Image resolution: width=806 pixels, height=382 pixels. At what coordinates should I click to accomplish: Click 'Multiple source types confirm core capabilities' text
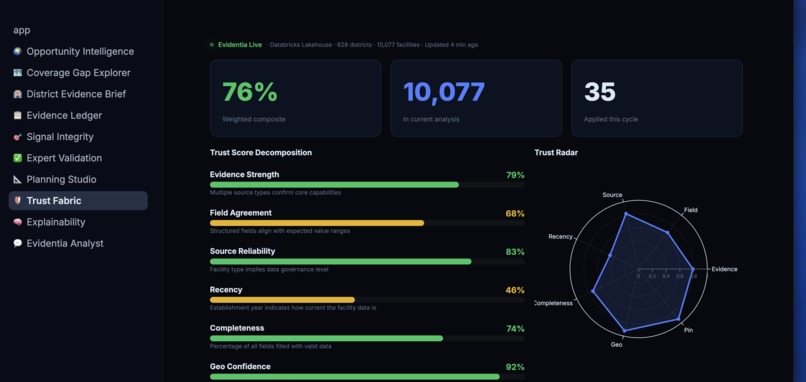click(x=275, y=193)
